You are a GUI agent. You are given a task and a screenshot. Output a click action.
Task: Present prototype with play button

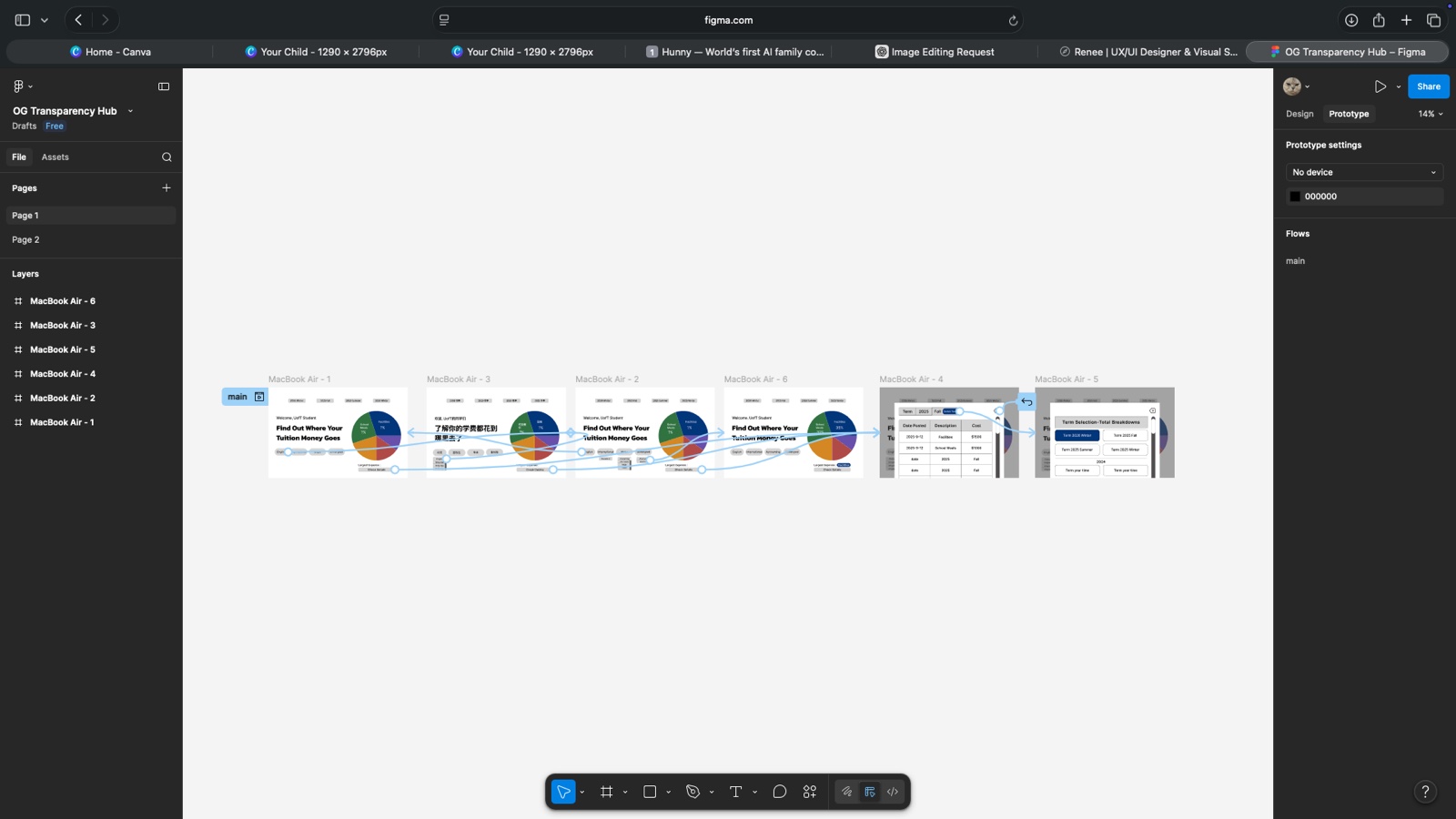click(1380, 86)
